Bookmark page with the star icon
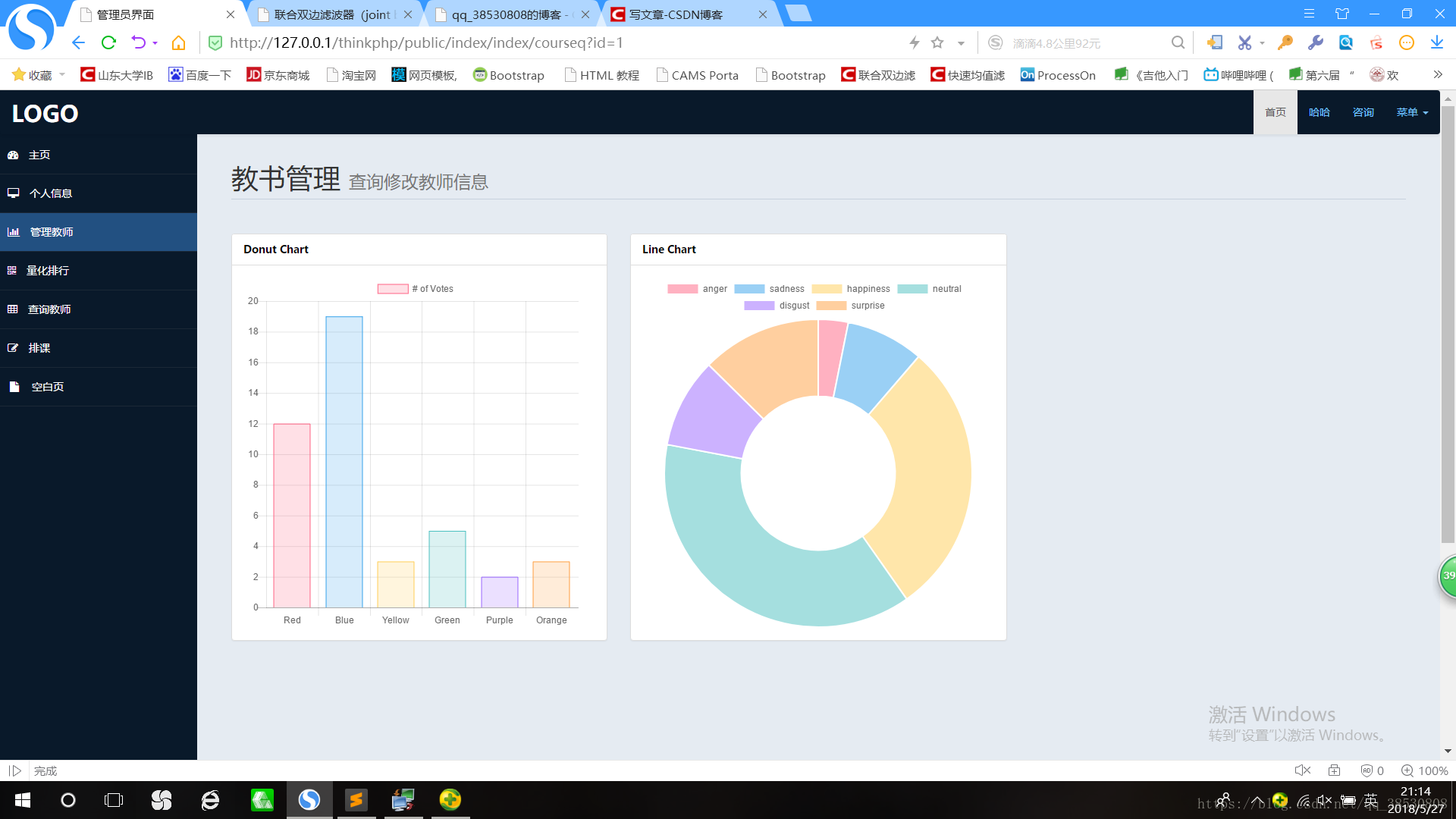The height and width of the screenshot is (819, 1456). coord(937,43)
